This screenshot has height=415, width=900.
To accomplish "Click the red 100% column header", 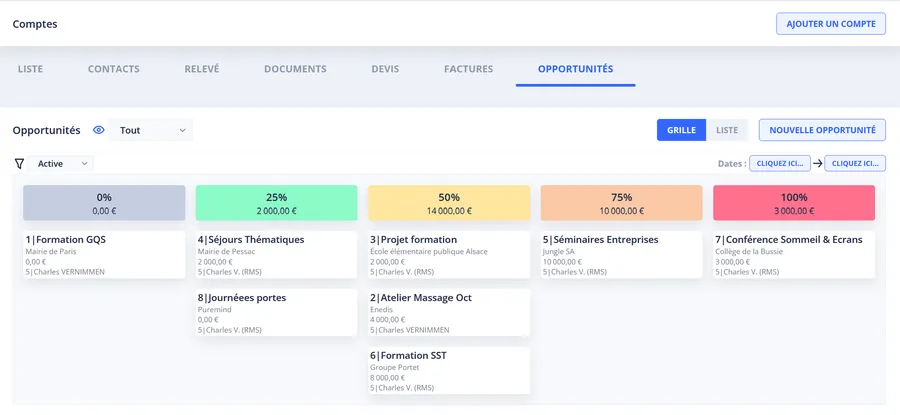I will tap(794, 203).
